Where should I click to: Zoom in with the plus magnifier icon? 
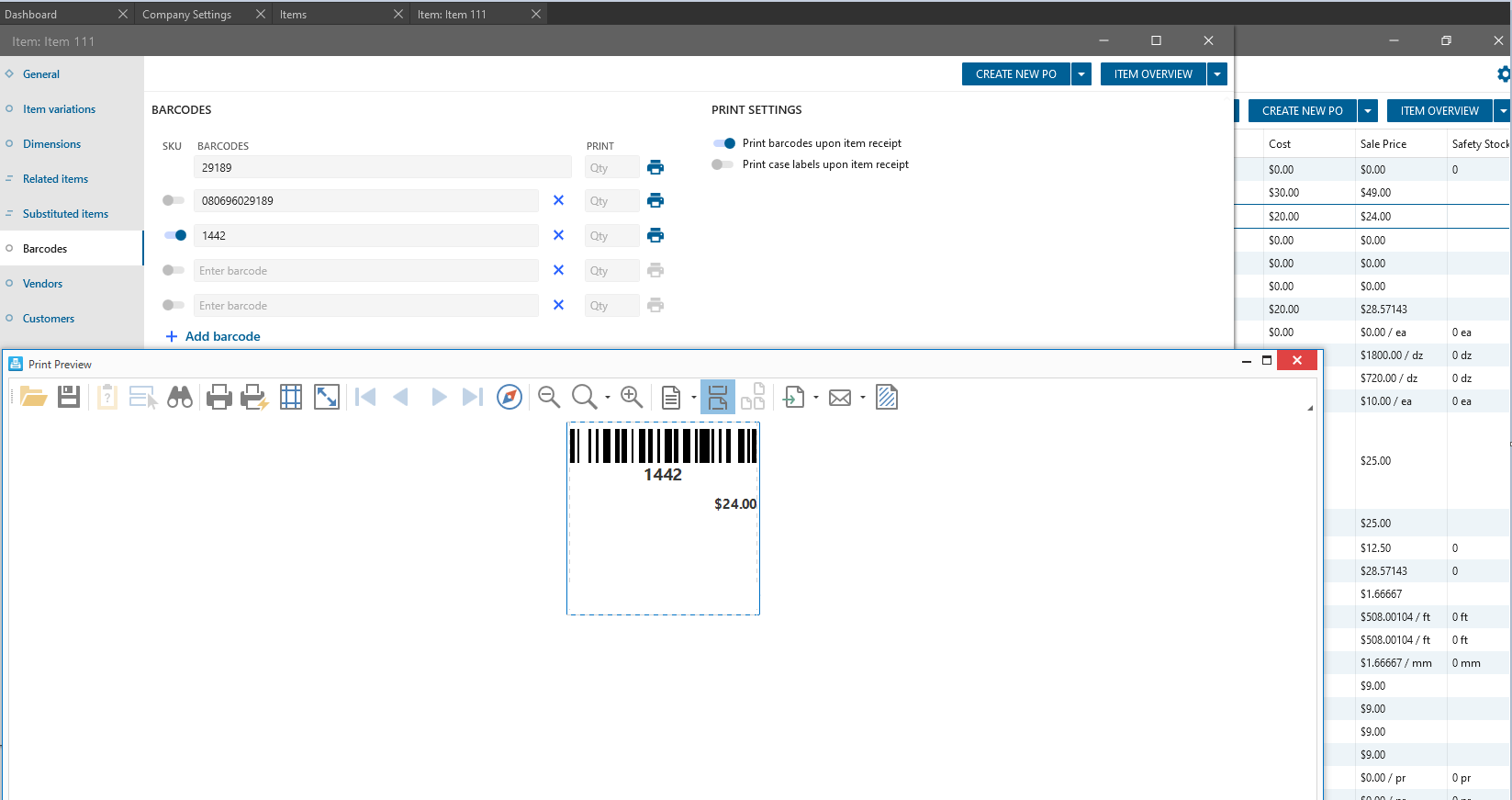click(x=632, y=397)
